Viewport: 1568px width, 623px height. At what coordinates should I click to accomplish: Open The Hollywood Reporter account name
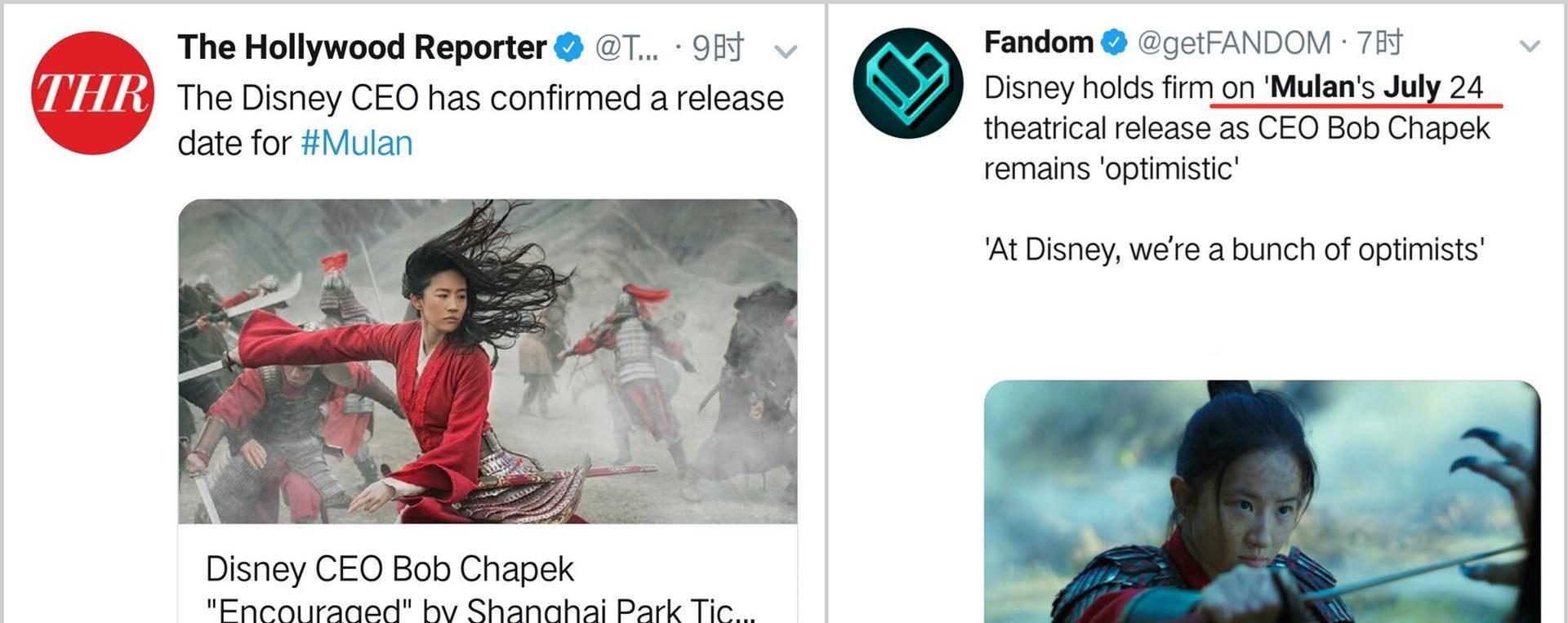tap(362, 47)
